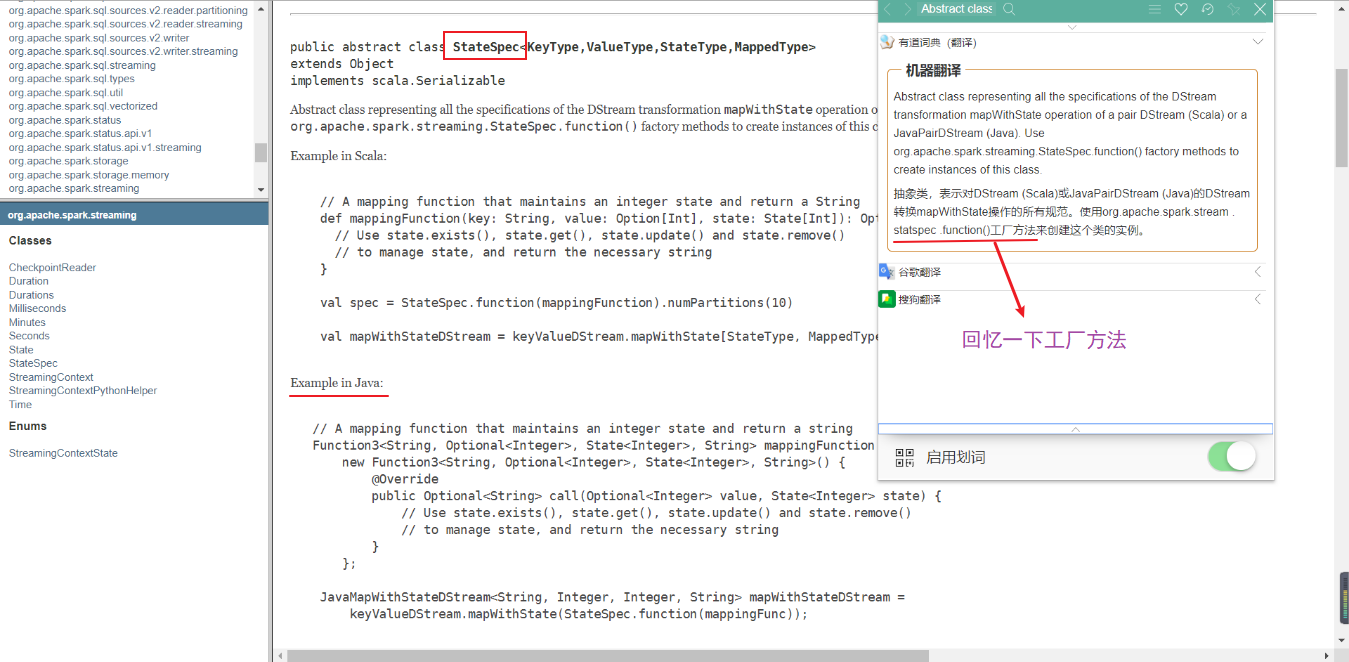Viewport: 1349px width, 662px height.
Task: Collapse the 有道词典 (翻译) section chevron
Action: [1258, 42]
